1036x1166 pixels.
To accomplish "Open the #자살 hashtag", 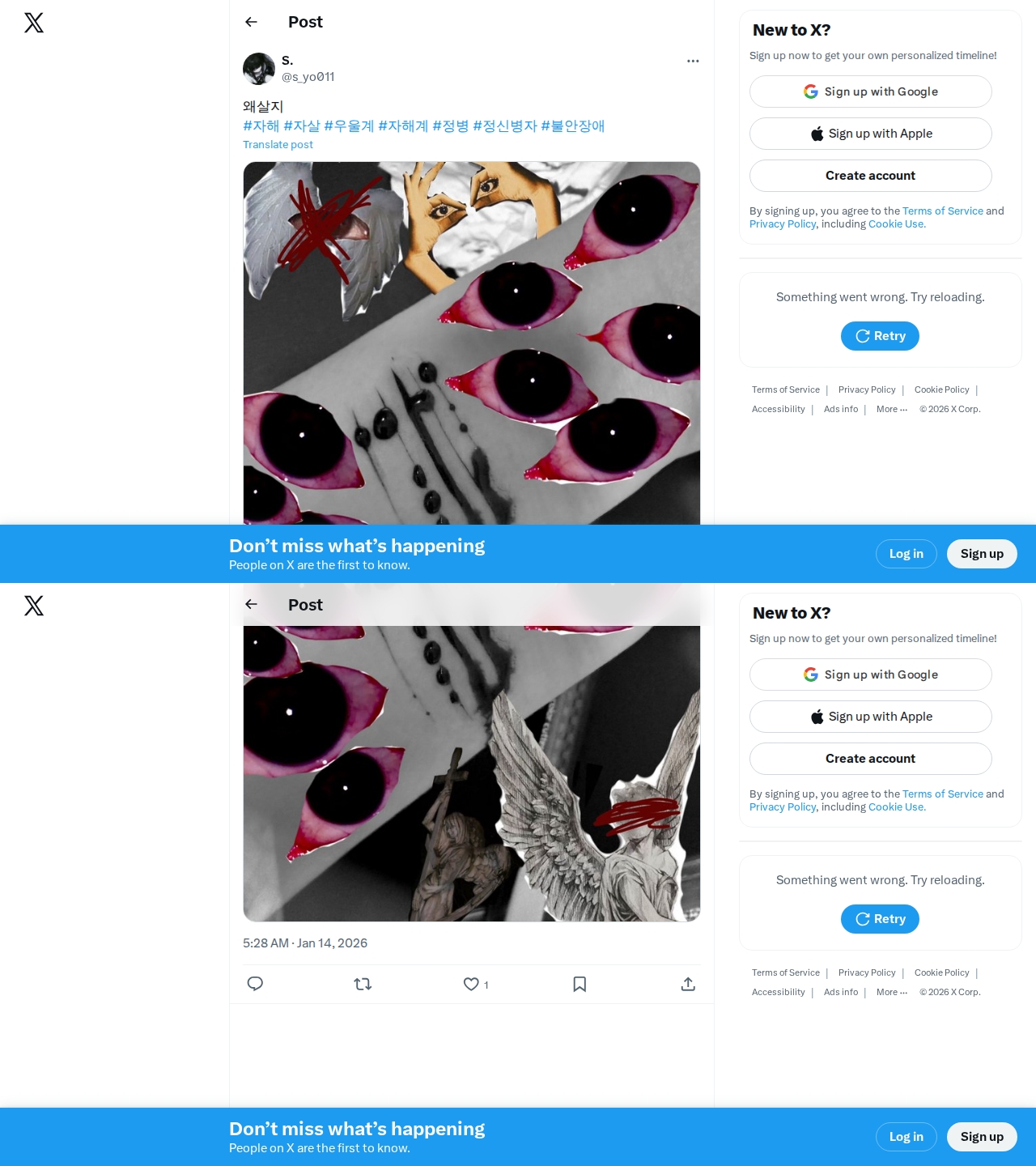I will click(x=302, y=126).
